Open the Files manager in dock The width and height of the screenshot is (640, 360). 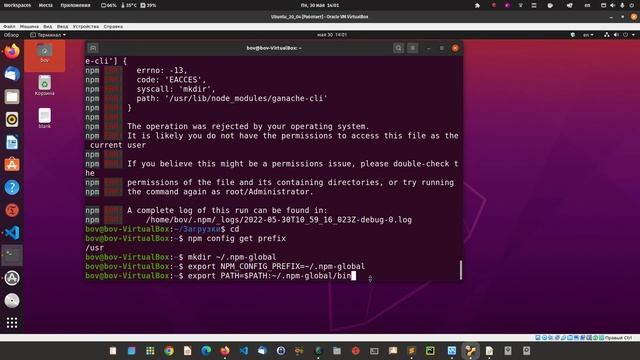pyautogui.click(x=12, y=97)
